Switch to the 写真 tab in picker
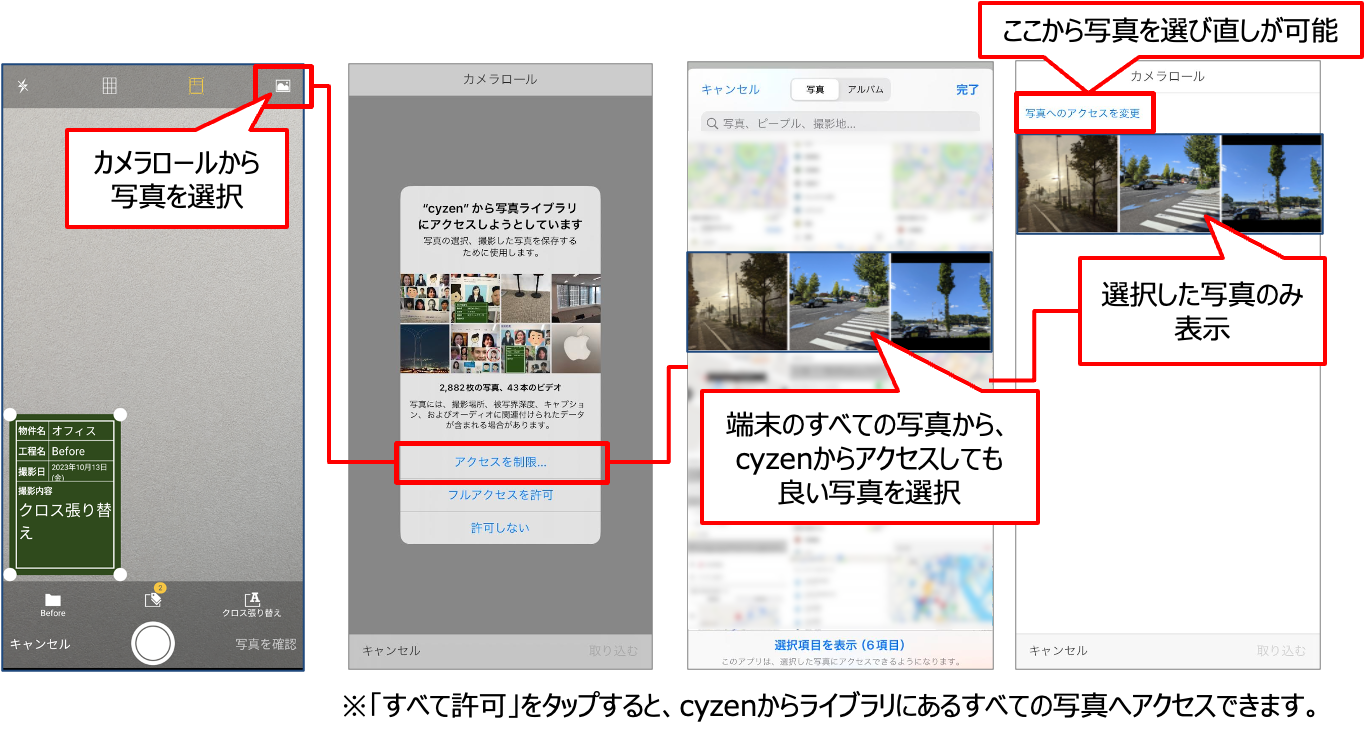This screenshot has width=1364, height=740. coord(815,89)
